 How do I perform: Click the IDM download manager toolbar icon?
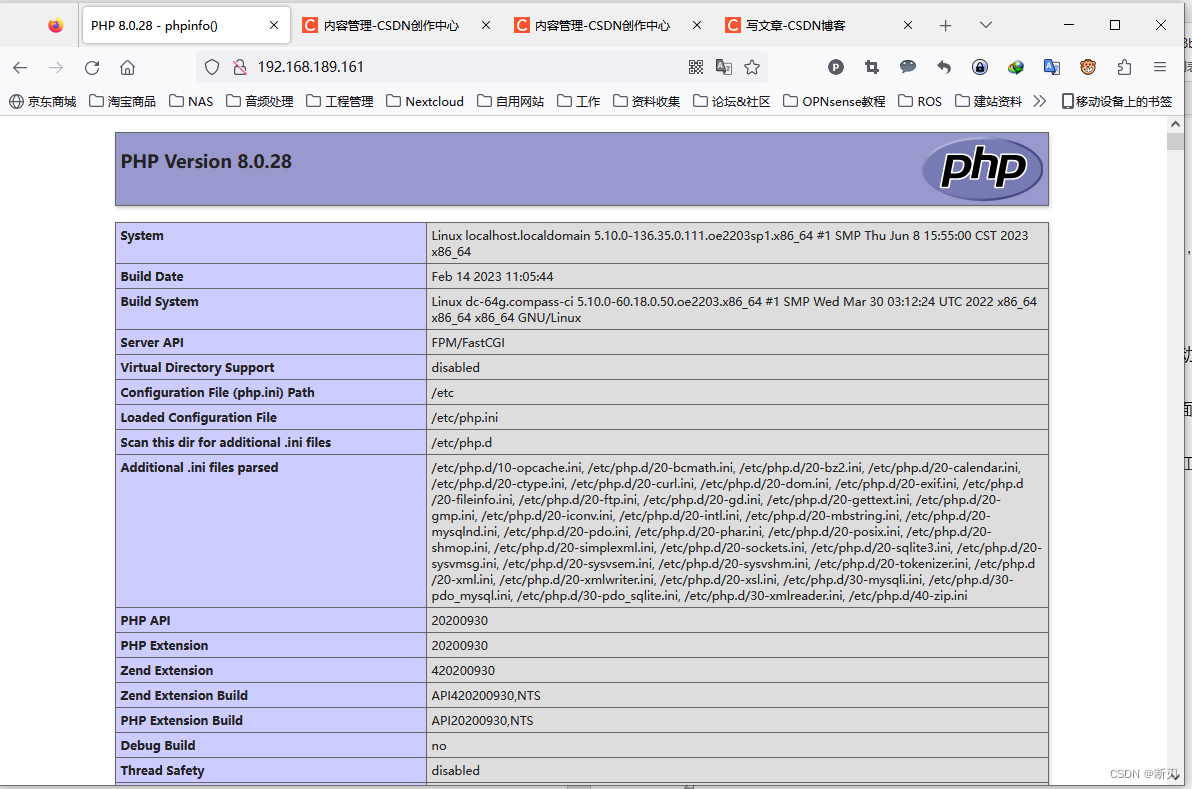tap(1016, 67)
